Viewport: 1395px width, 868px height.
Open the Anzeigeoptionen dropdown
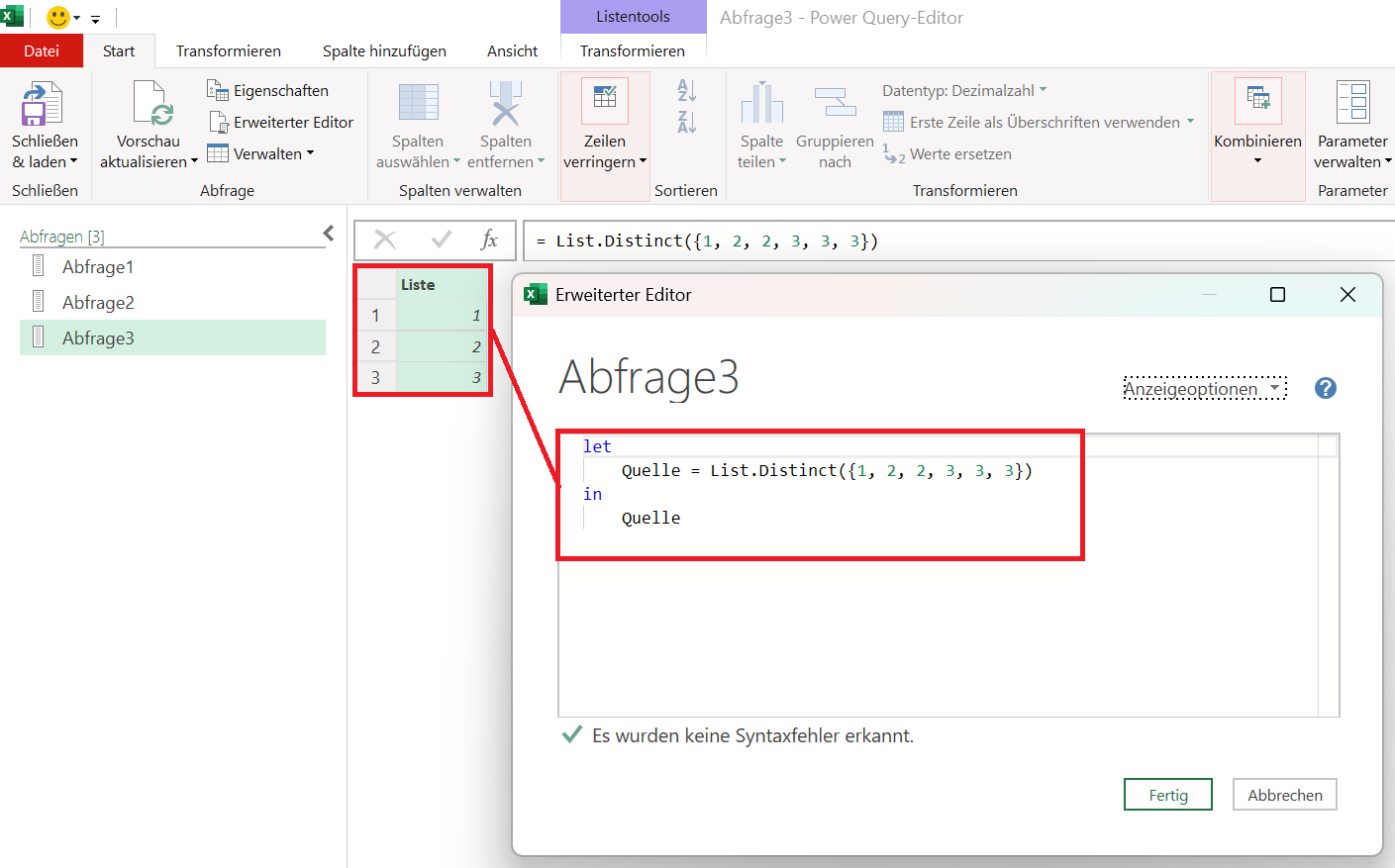click(x=1205, y=389)
